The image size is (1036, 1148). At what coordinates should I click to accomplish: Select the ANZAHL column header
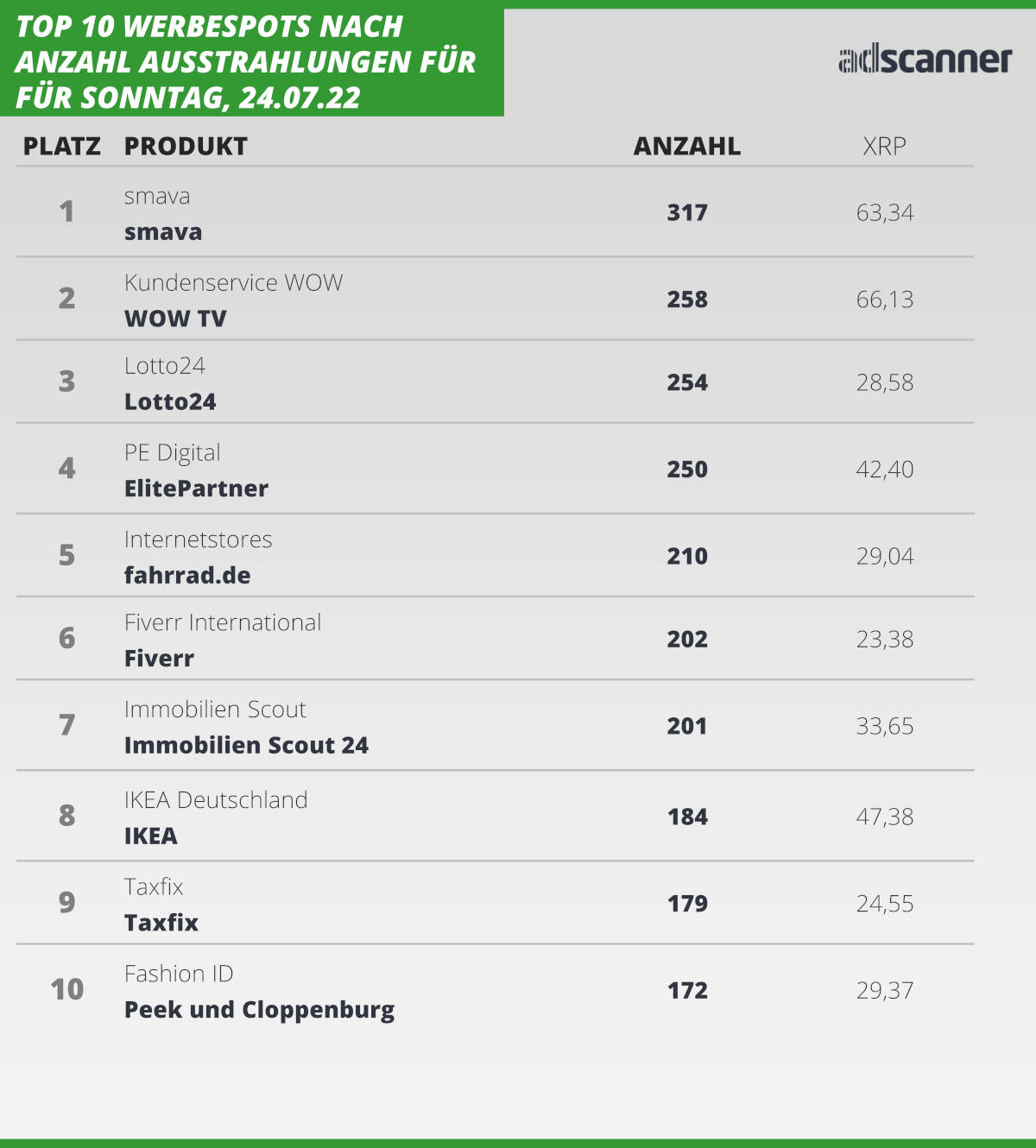[x=687, y=146]
